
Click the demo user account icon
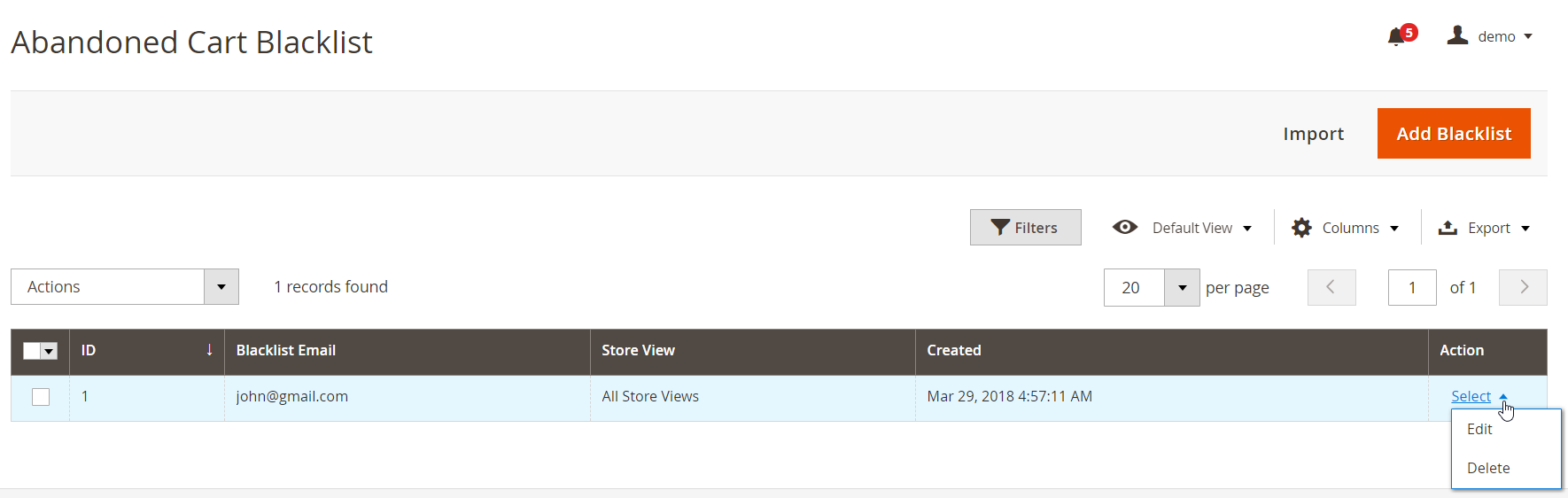click(x=1457, y=35)
